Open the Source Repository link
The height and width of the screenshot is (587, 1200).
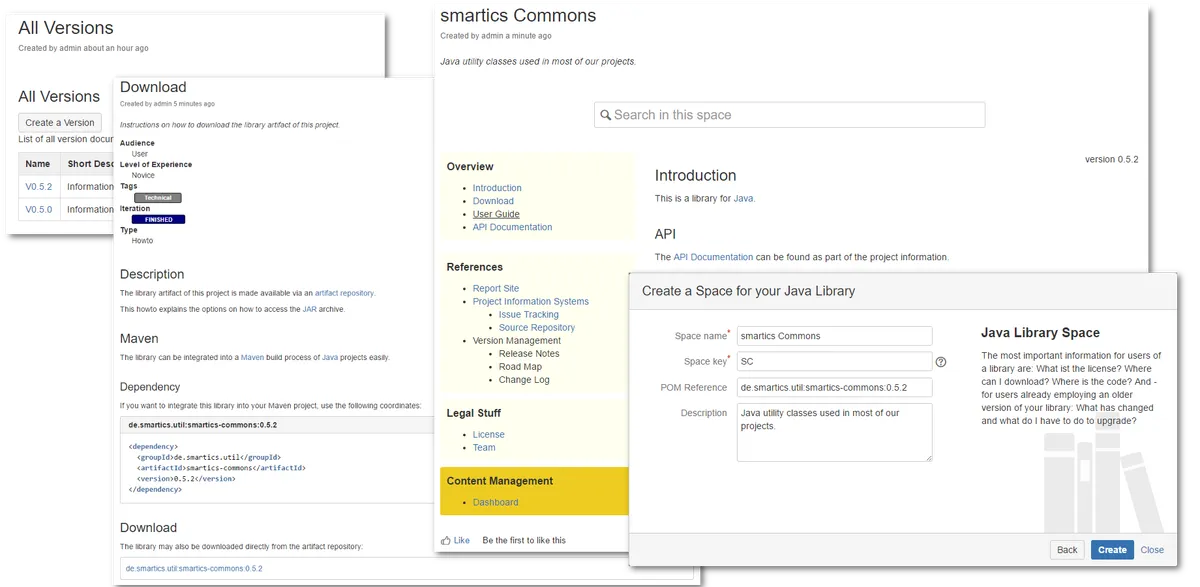click(x=537, y=327)
